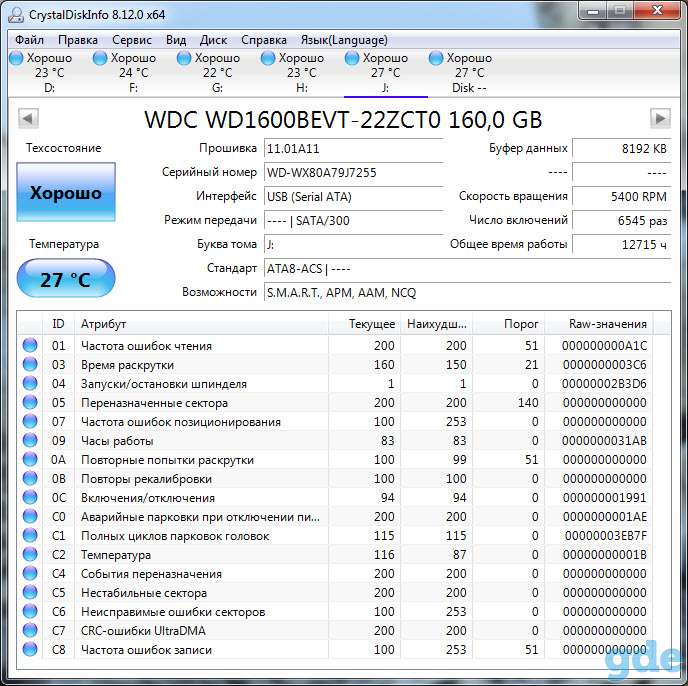Screen dimensions: 688x686
Task: Select the Частота ошибок позиционирования text
Action: [x=181, y=422]
